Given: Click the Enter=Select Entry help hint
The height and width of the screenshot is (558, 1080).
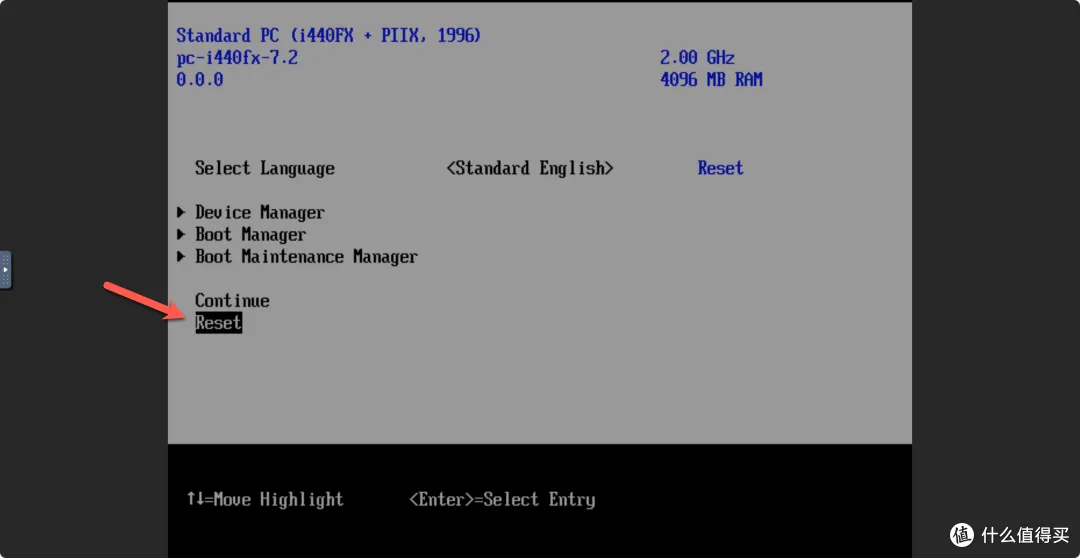Looking at the screenshot, I should coord(502,499).
